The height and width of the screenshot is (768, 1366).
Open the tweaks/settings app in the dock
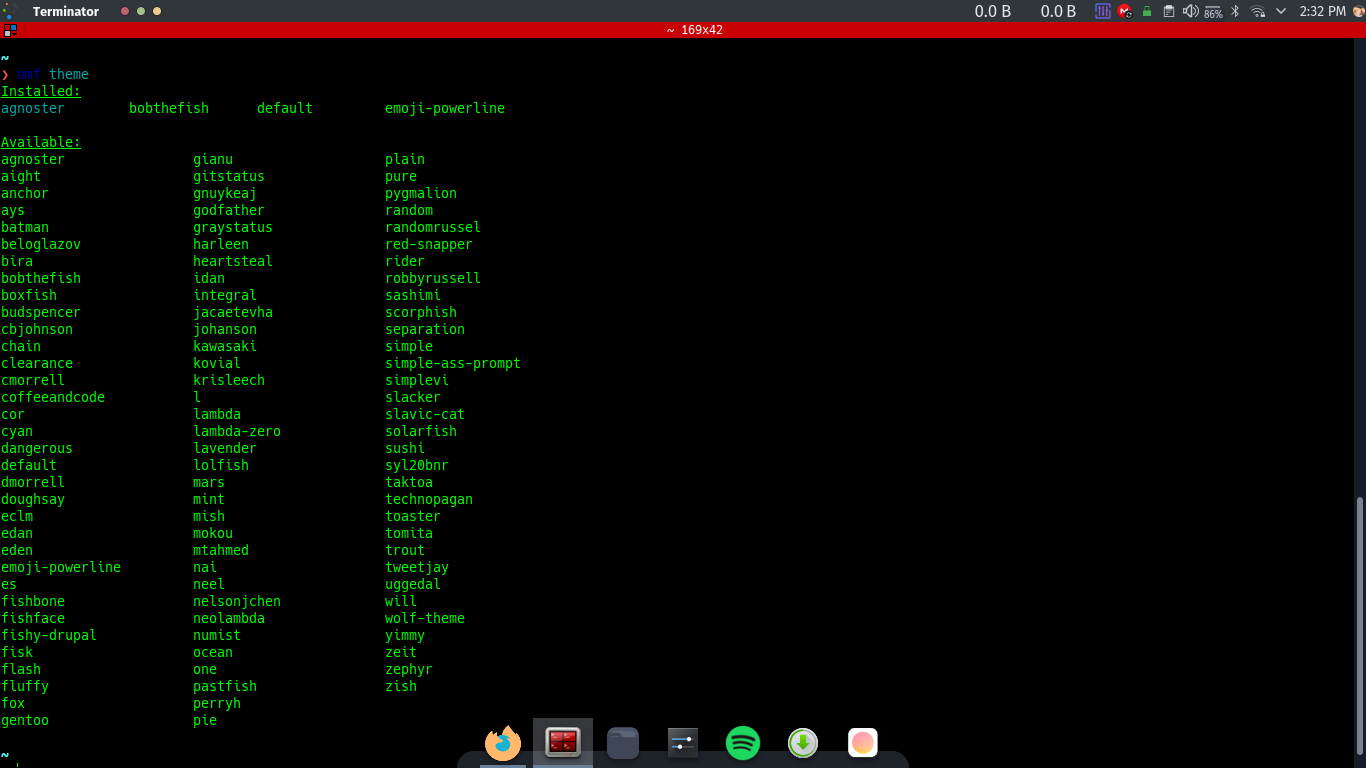click(683, 743)
